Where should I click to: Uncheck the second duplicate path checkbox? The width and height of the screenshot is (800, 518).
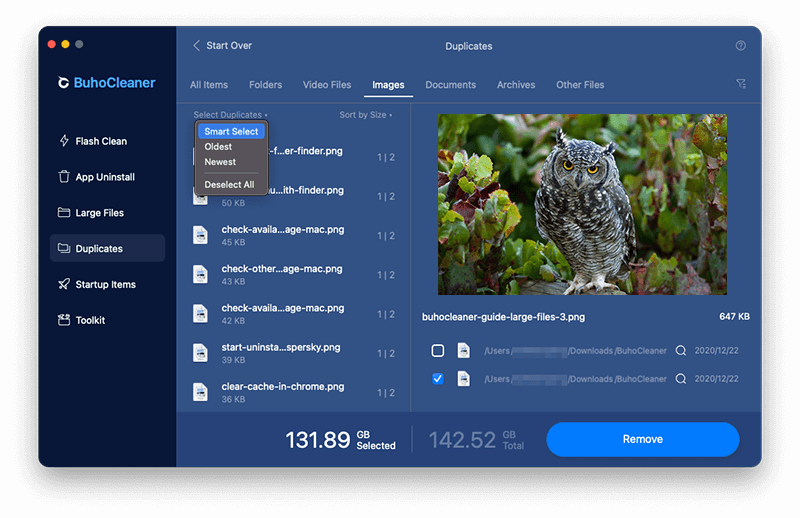(x=438, y=379)
